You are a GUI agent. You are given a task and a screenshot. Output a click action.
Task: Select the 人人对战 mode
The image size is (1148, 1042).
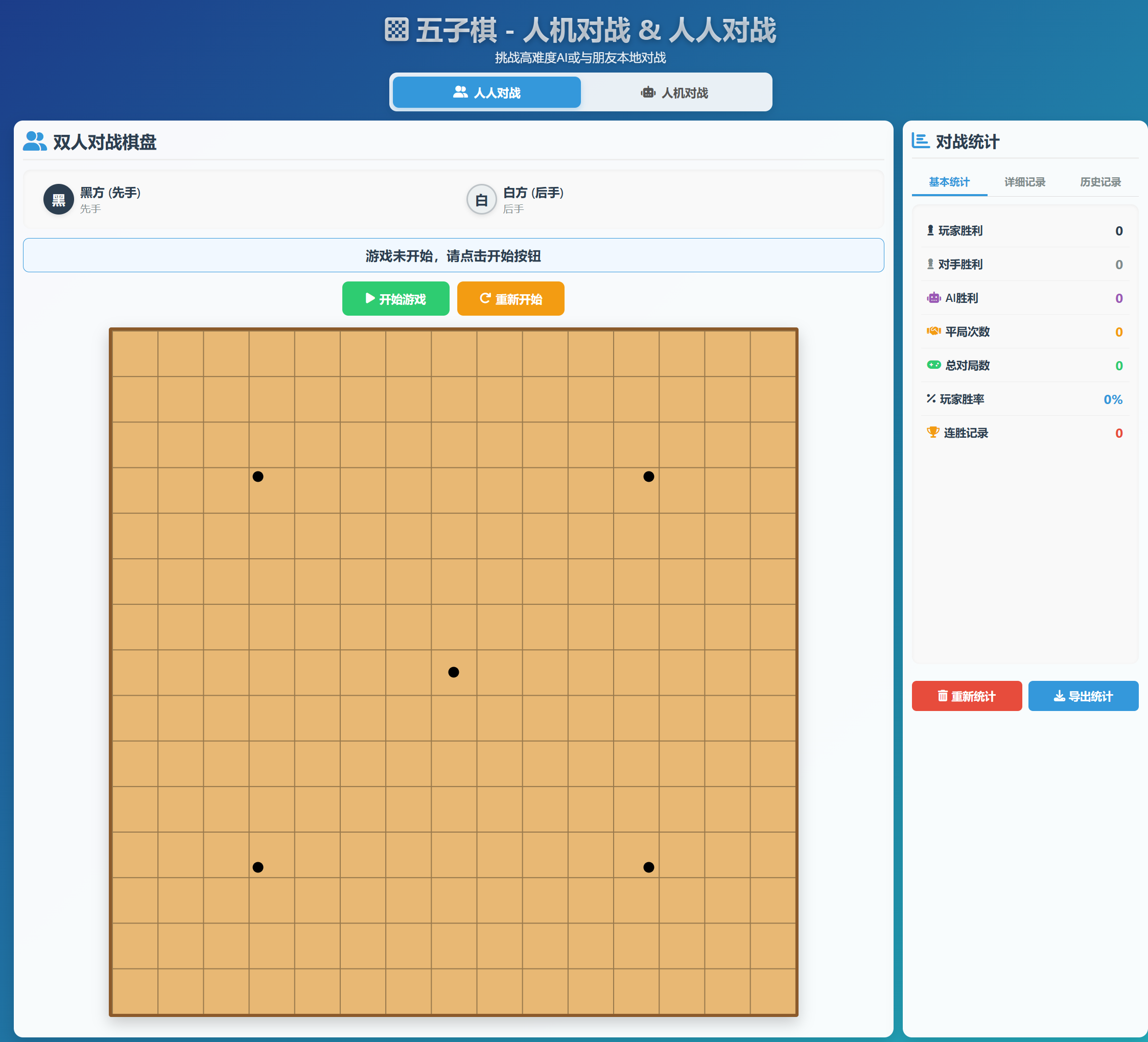click(x=486, y=92)
